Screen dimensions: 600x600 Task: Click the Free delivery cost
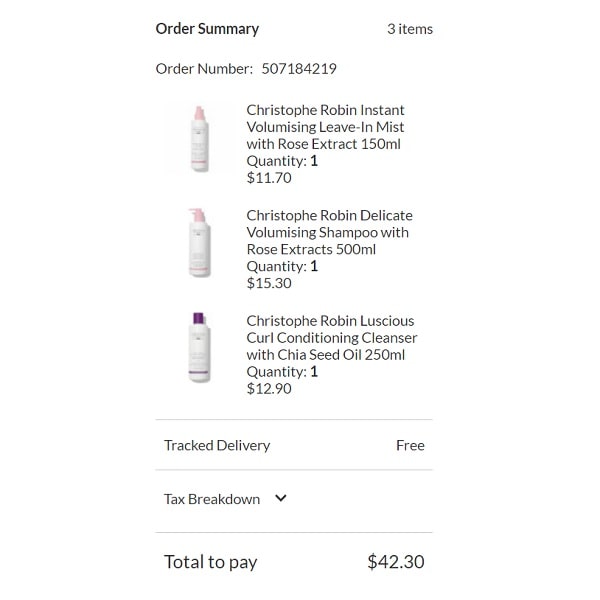coord(410,445)
